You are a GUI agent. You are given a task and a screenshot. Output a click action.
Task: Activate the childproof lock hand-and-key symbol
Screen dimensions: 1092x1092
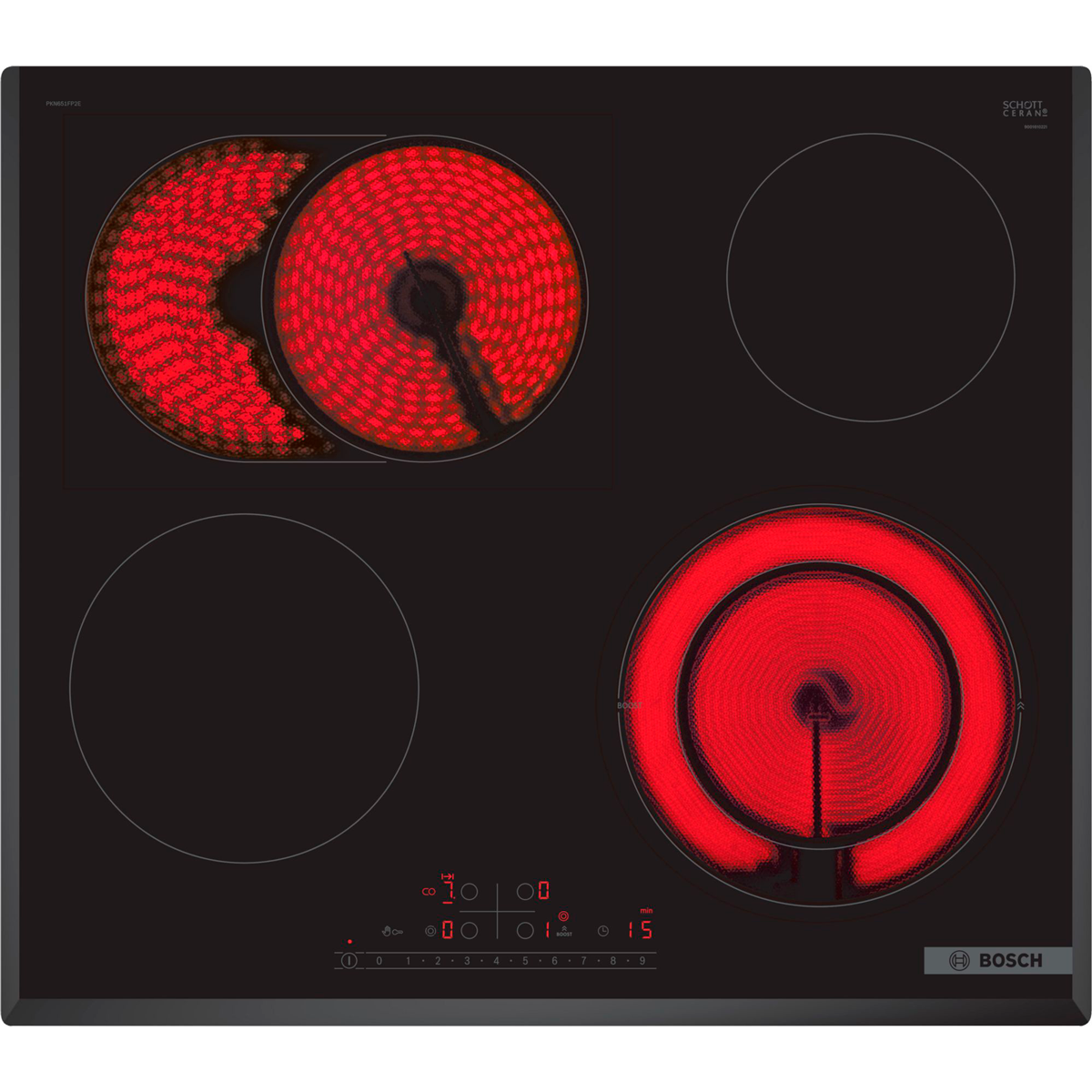click(x=392, y=931)
